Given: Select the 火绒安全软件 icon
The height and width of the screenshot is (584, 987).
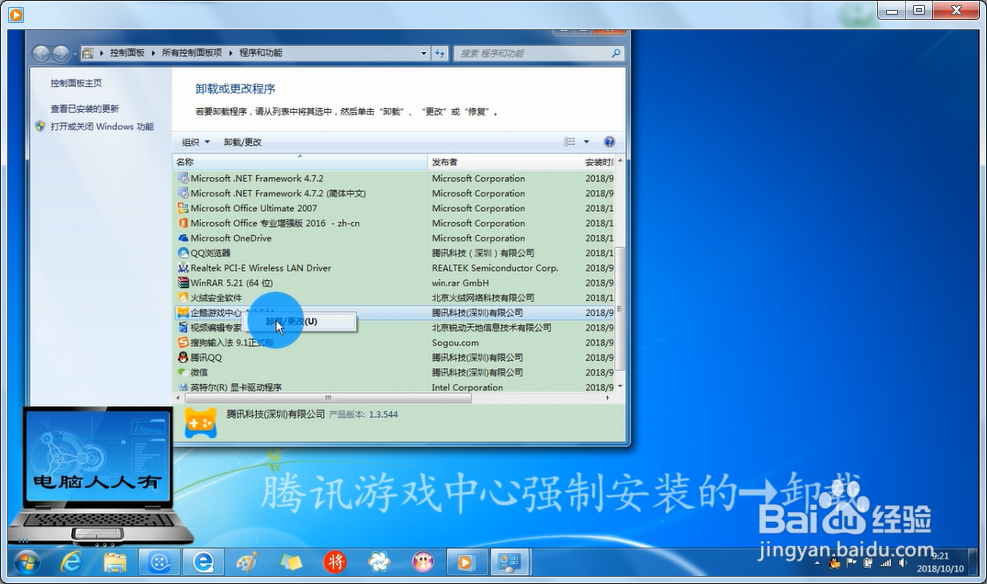Looking at the screenshot, I should (183, 298).
